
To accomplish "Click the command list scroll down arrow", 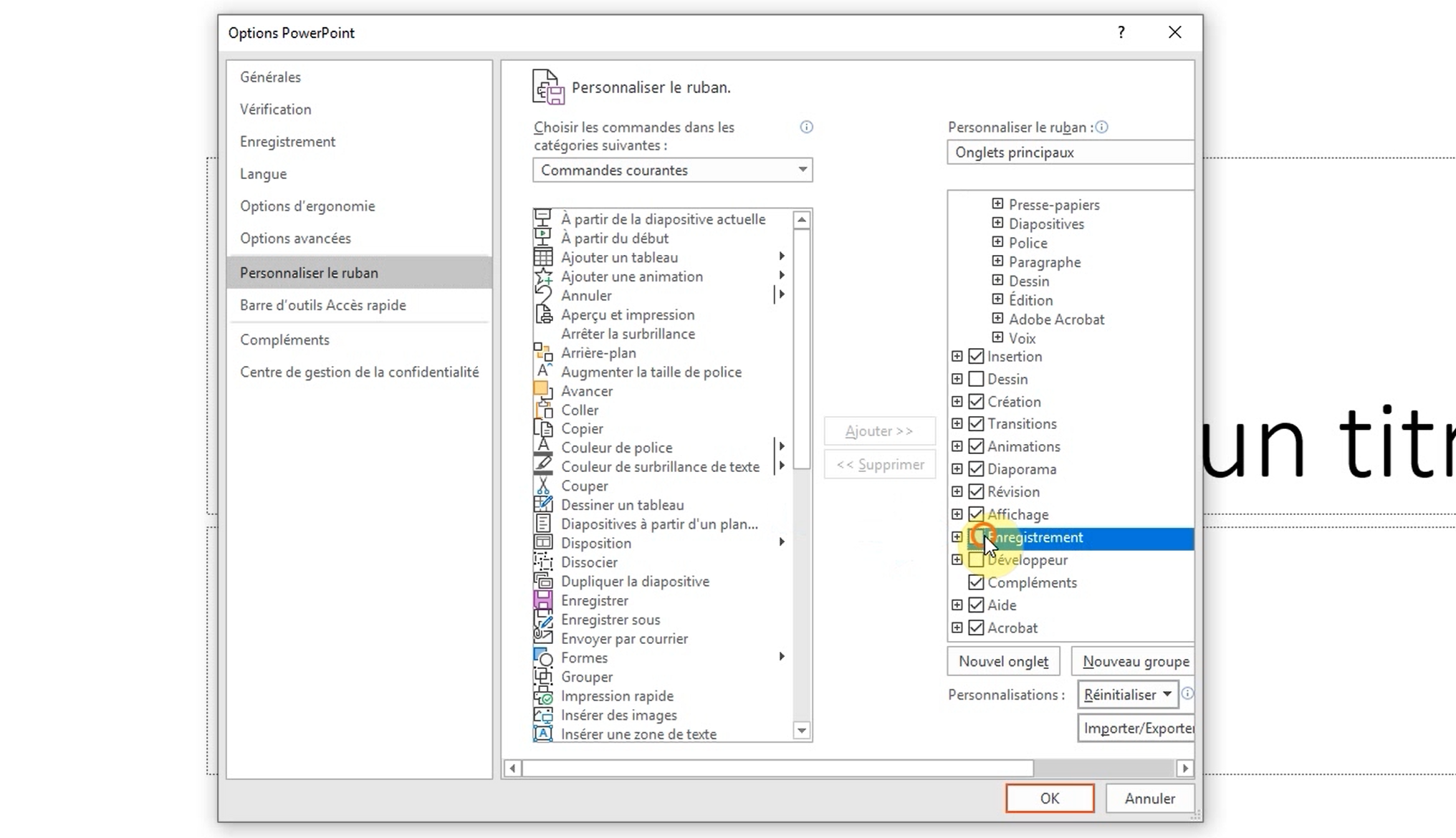I will [x=802, y=731].
